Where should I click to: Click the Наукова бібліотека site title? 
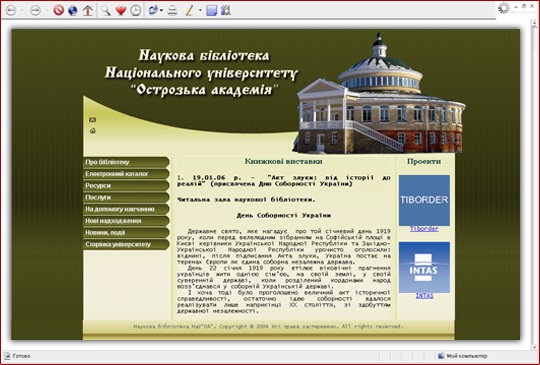click(x=201, y=72)
